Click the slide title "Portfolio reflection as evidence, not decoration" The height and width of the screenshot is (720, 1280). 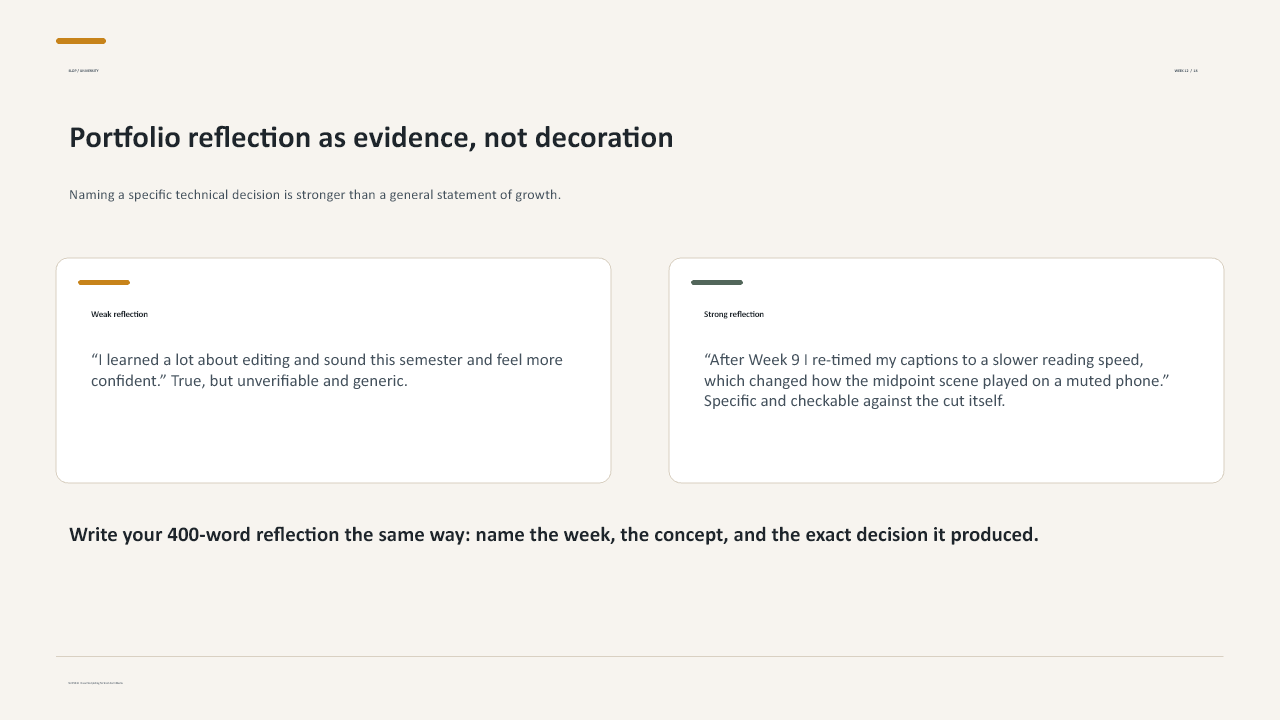coord(371,138)
